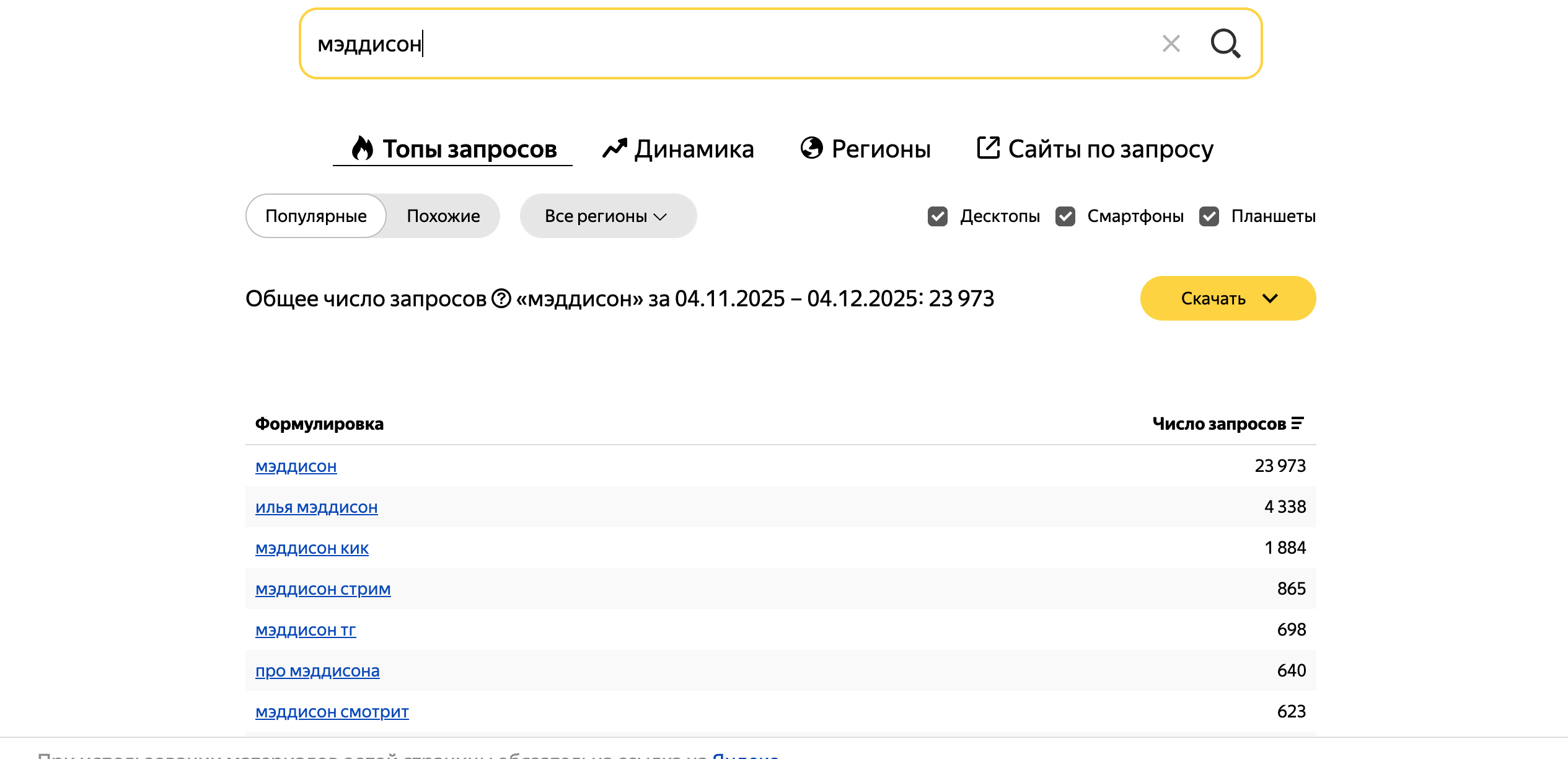
Task: Click the globe icon next to Регионы
Action: pos(811,148)
